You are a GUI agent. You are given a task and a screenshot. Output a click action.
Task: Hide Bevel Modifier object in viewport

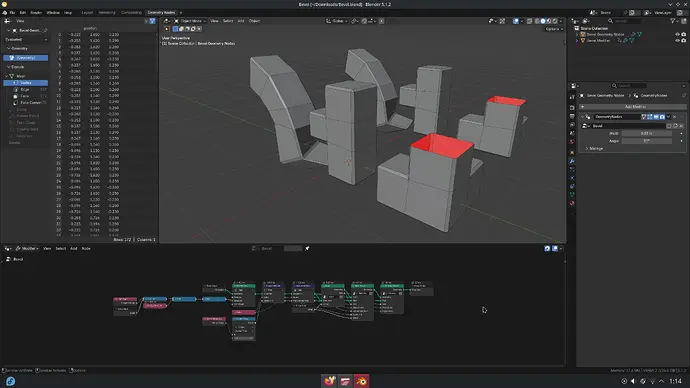coord(677,40)
